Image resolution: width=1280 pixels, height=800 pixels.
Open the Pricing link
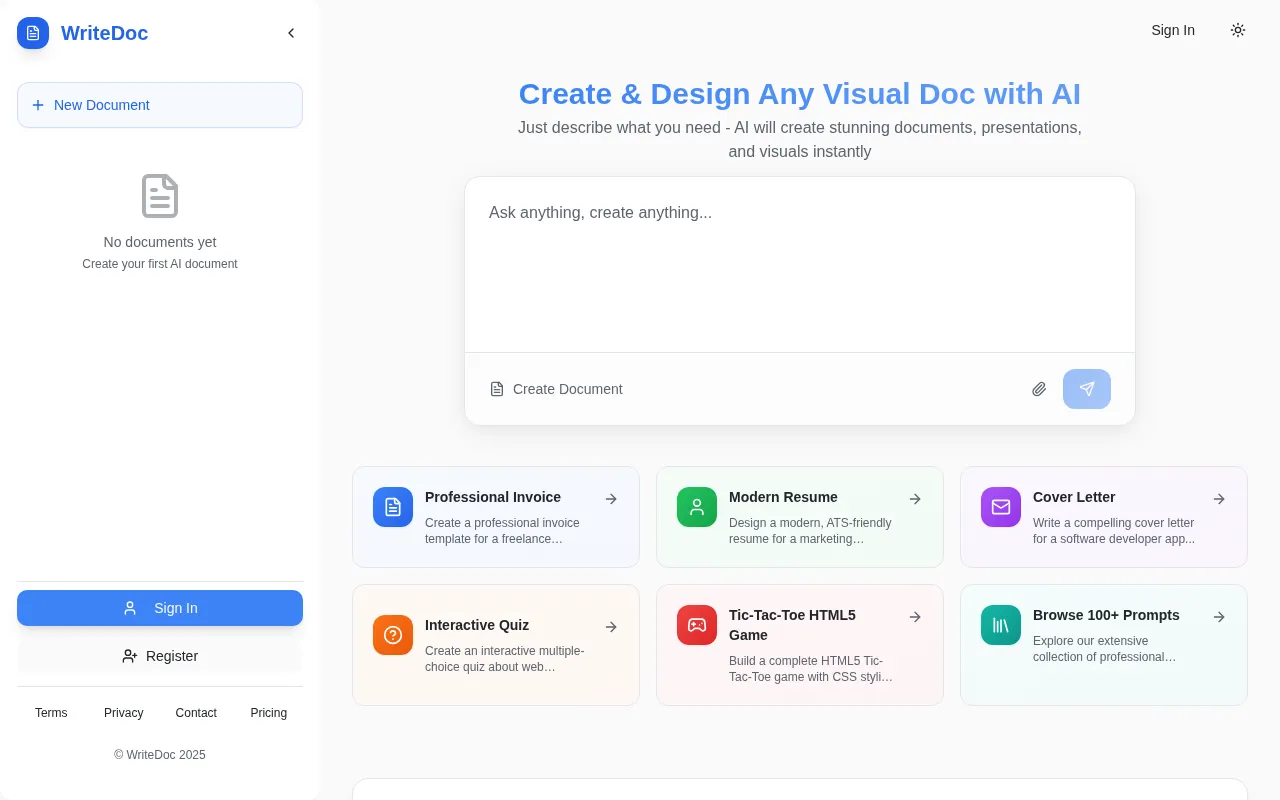(269, 713)
